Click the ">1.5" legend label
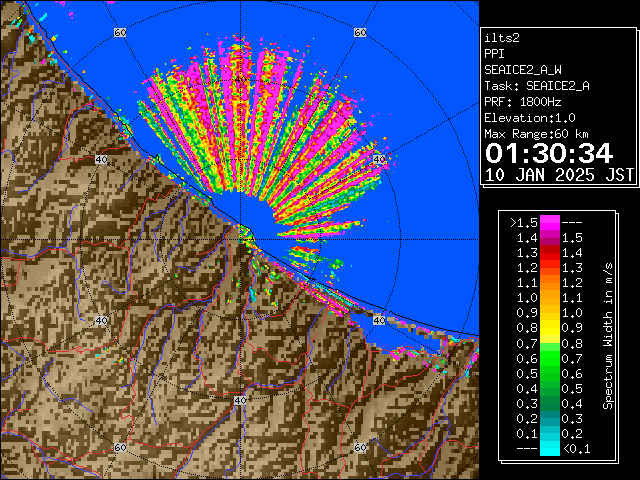 point(524,223)
